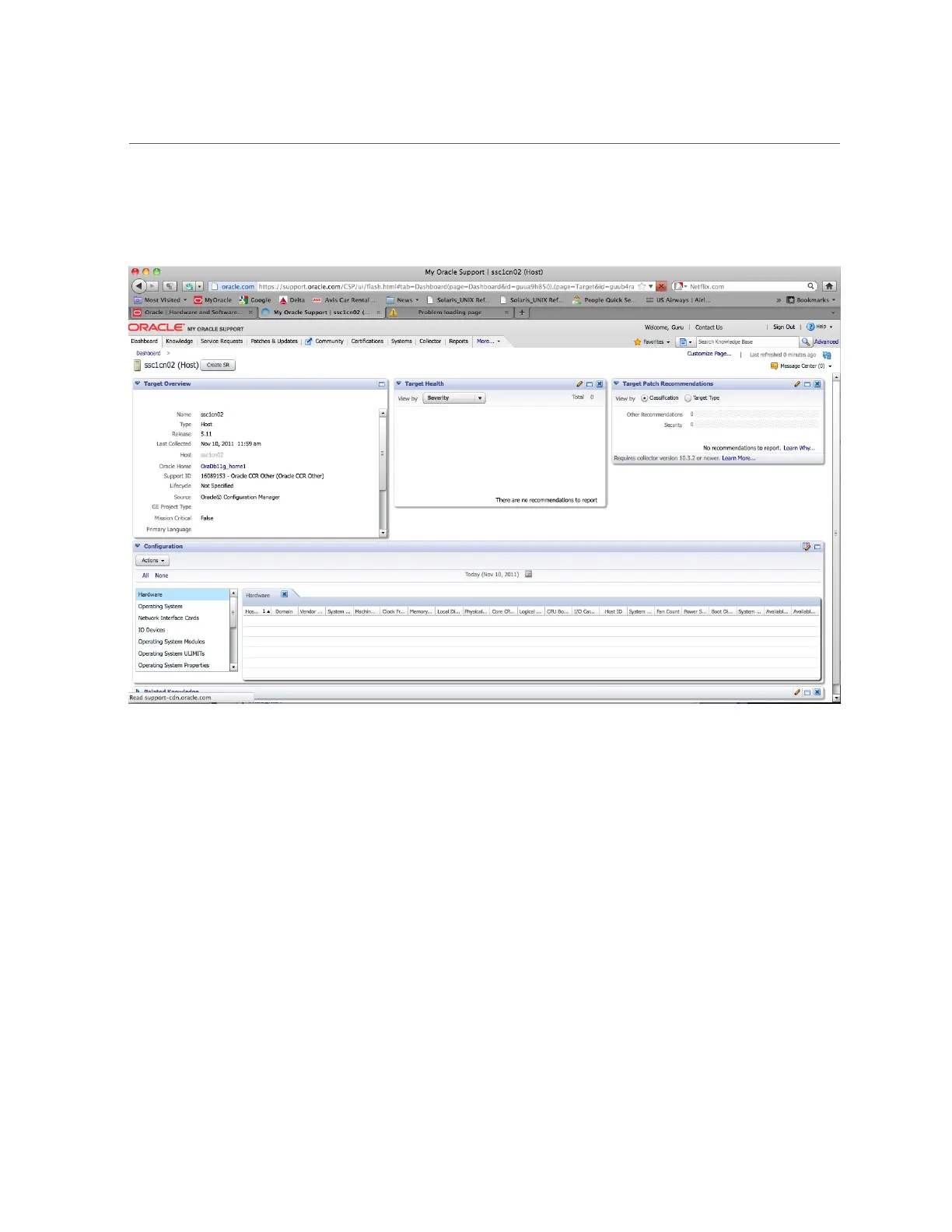Open Message Center envelope icon
The width and height of the screenshot is (952, 1232).
pos(774,366)
